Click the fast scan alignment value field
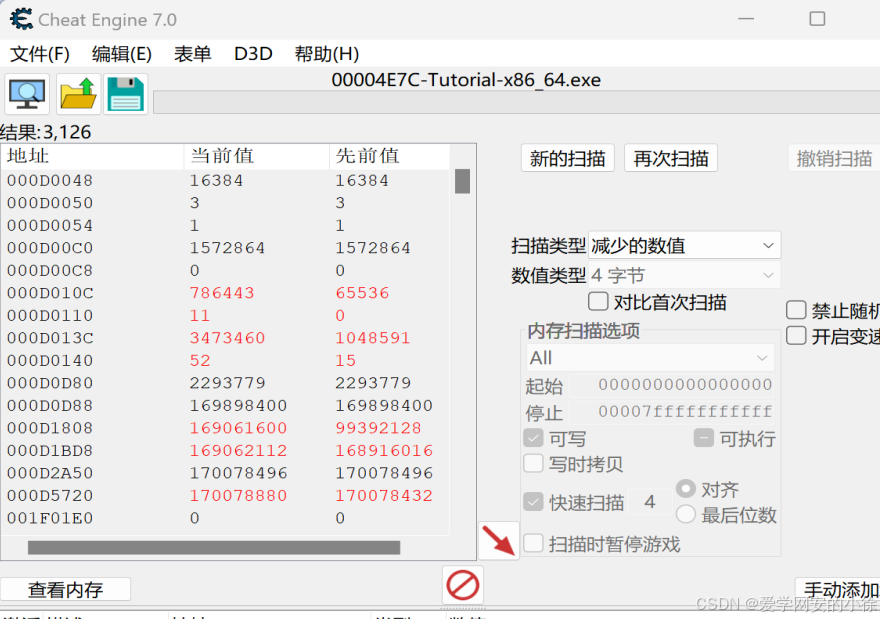This screenshot has width=881, height=619. (x=650, y=502)
